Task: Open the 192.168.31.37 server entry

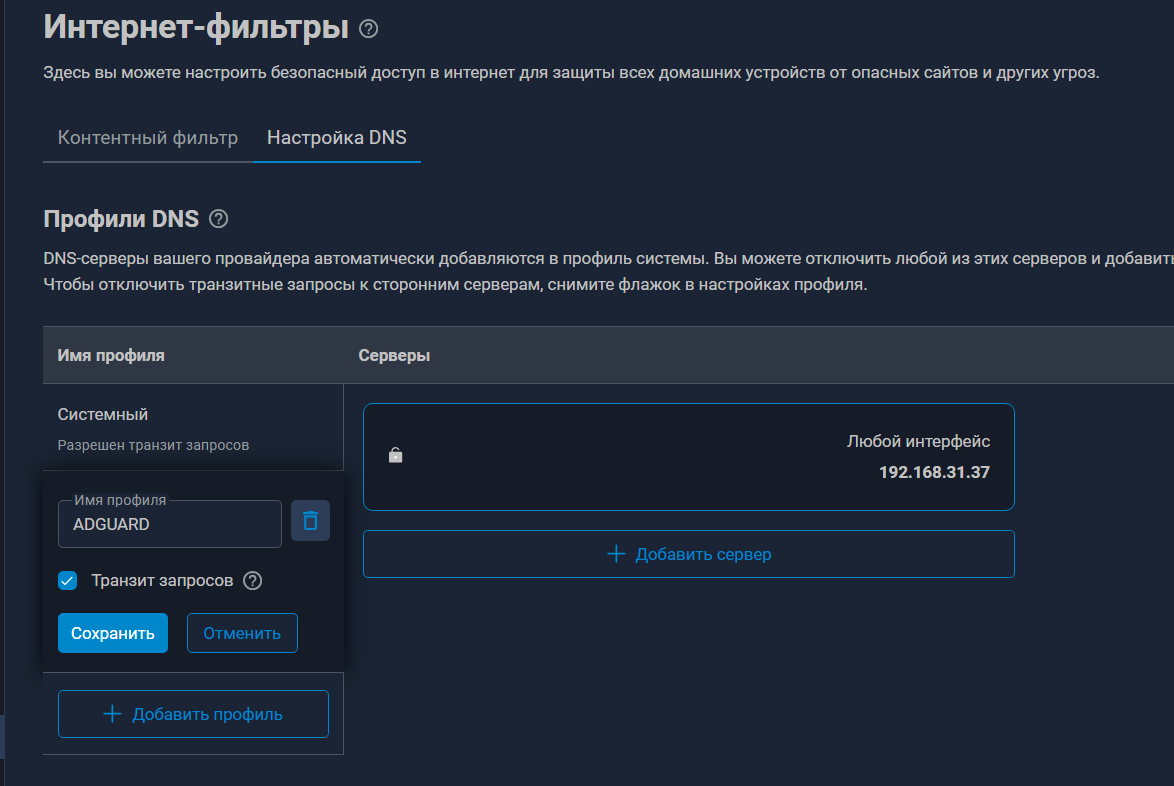Action: coord(934,472)
